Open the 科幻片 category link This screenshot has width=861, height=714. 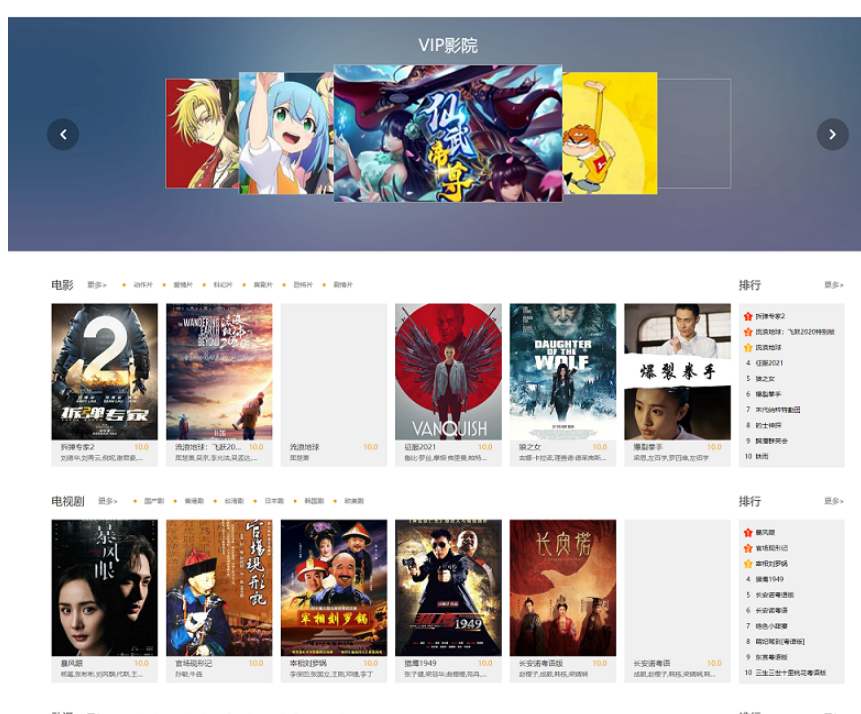(x=223, y=285)
